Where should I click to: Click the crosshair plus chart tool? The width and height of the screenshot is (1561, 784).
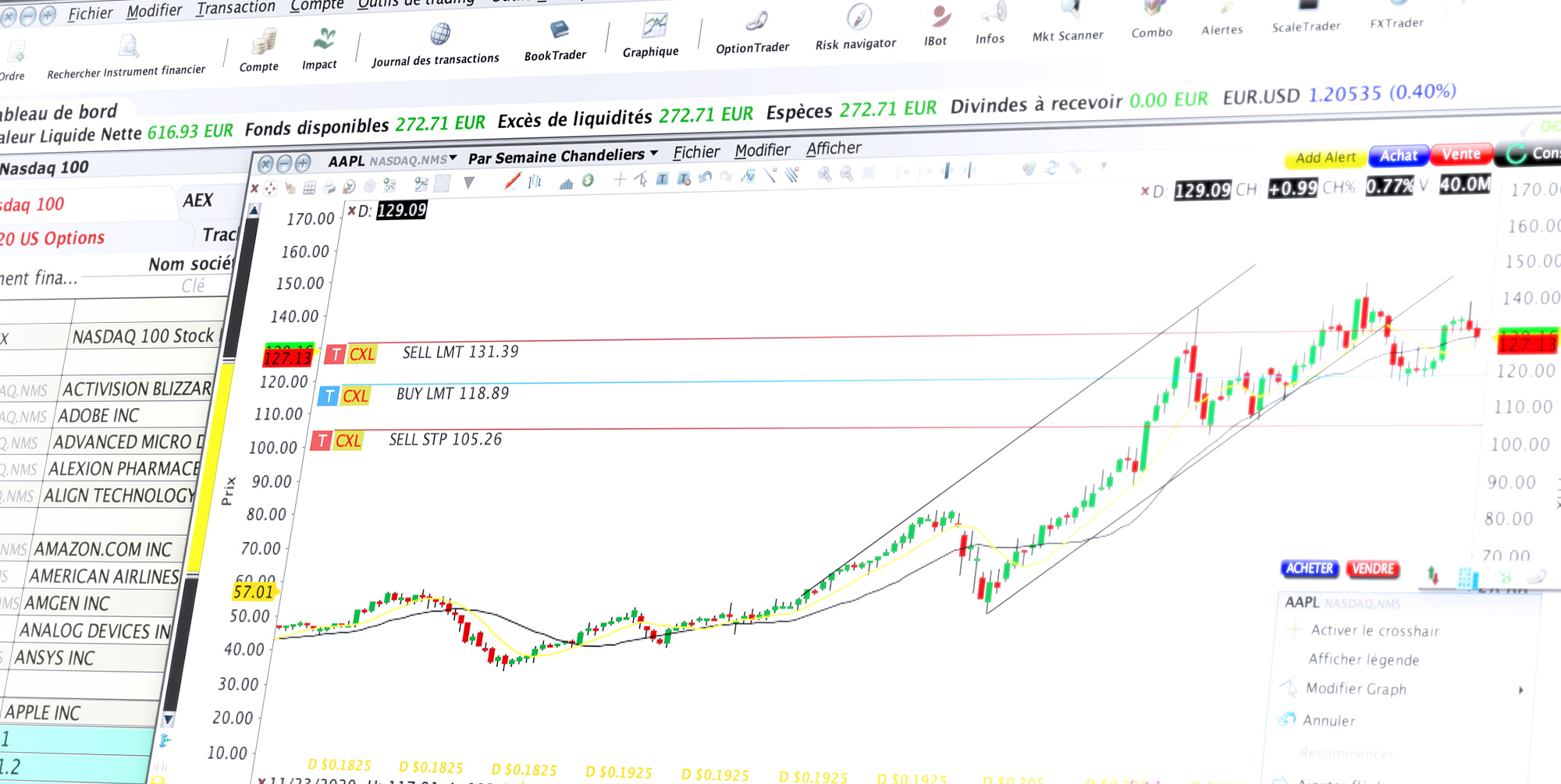point(620,180)
